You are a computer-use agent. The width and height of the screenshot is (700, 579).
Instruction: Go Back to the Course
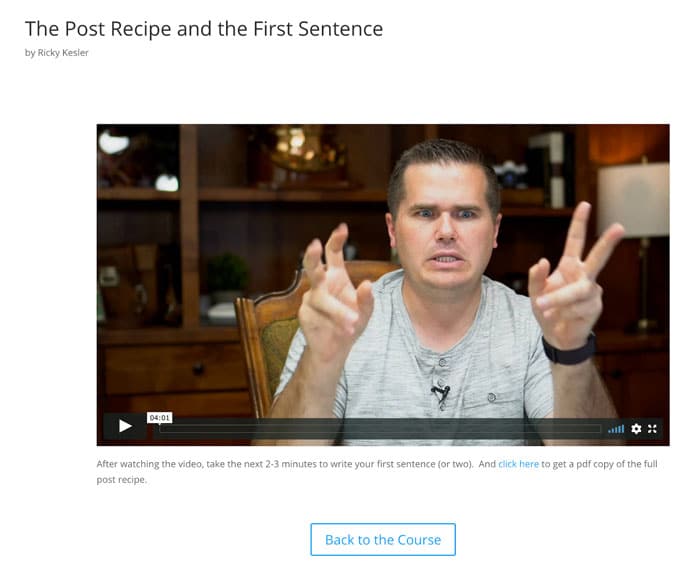coord(383,540)
